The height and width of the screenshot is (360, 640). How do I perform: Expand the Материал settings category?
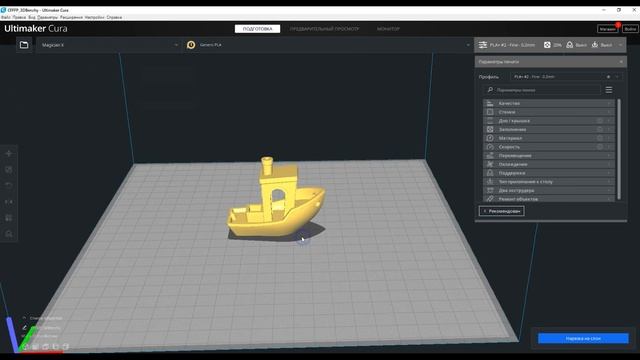[549, 138]
